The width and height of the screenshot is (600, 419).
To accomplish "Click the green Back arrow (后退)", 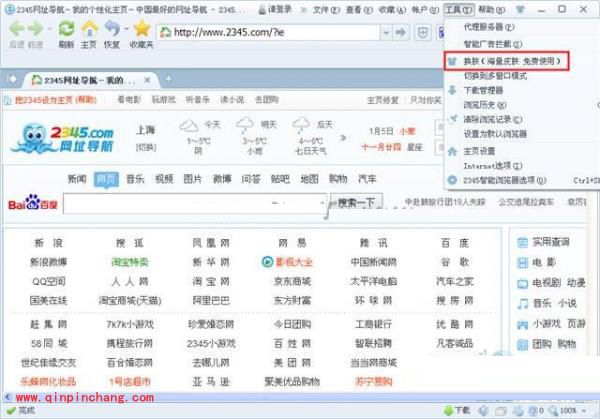I will point(17,29).
